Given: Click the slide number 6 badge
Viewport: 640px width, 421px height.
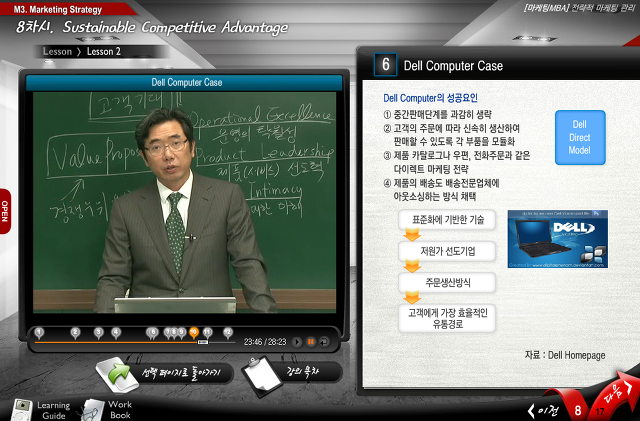Looking at the screenshot, I should click(385, 65).
